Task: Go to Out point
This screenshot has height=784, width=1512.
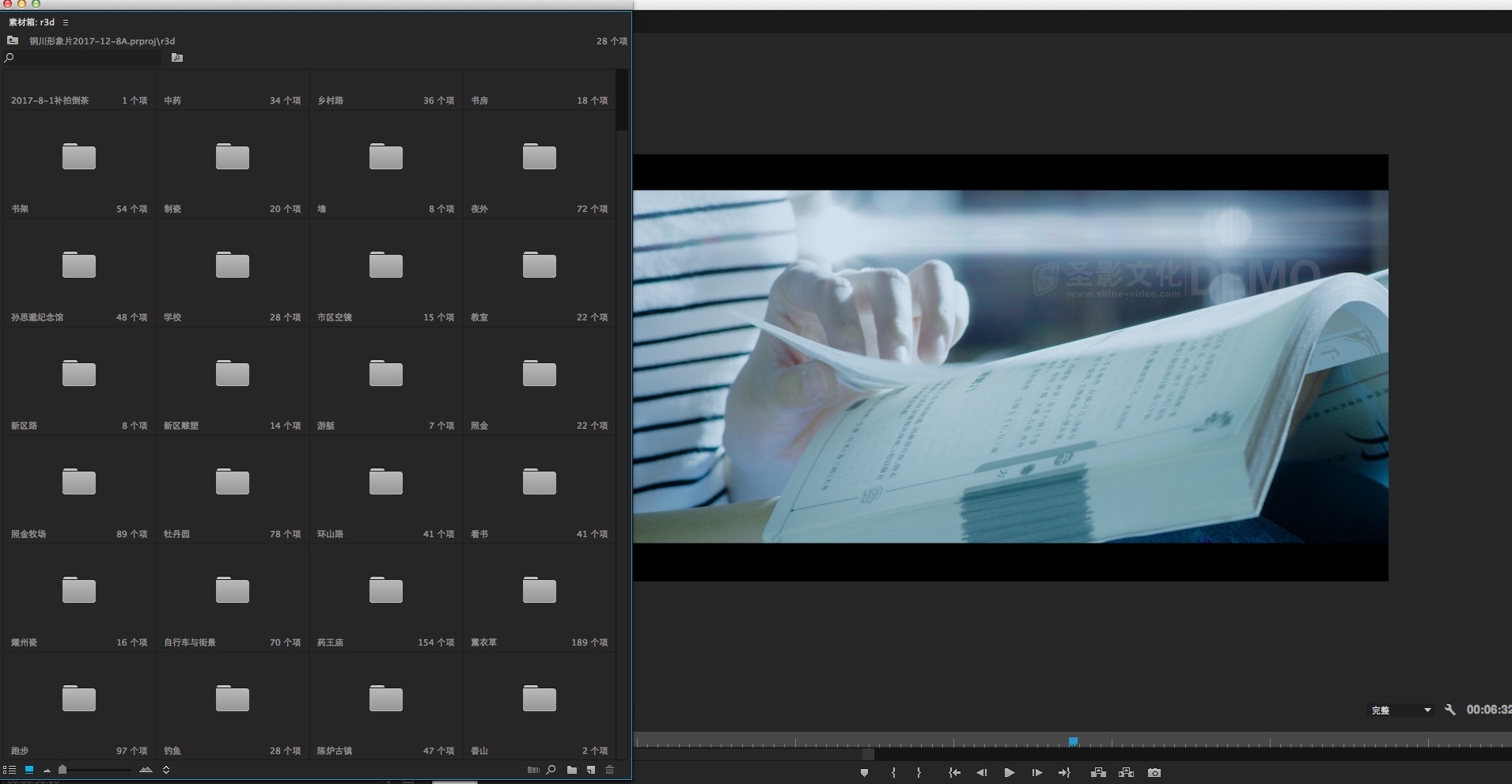Action: [x=1064, y=773]
